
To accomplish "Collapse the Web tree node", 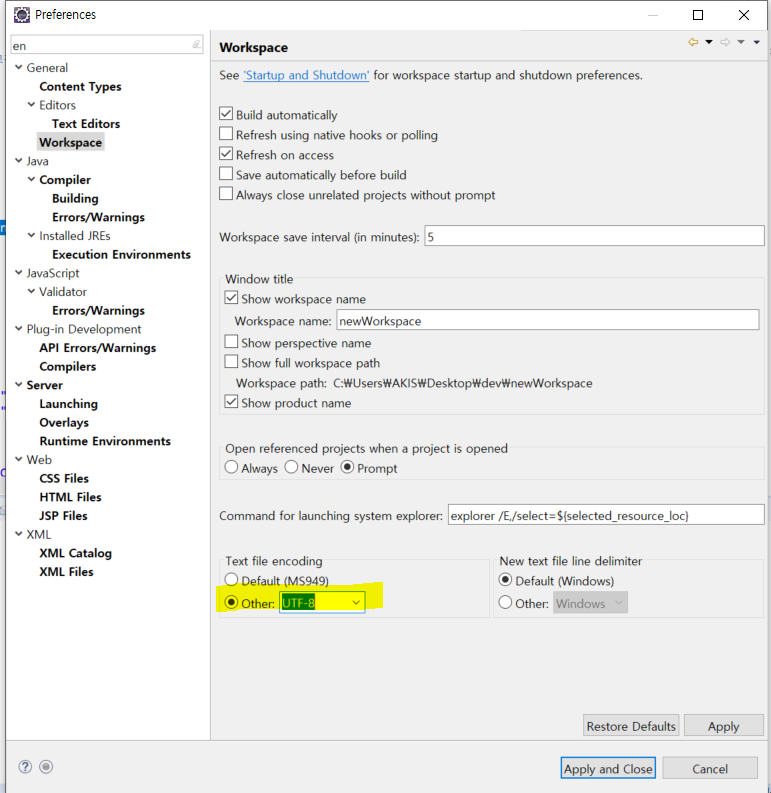I will point(19,459).
